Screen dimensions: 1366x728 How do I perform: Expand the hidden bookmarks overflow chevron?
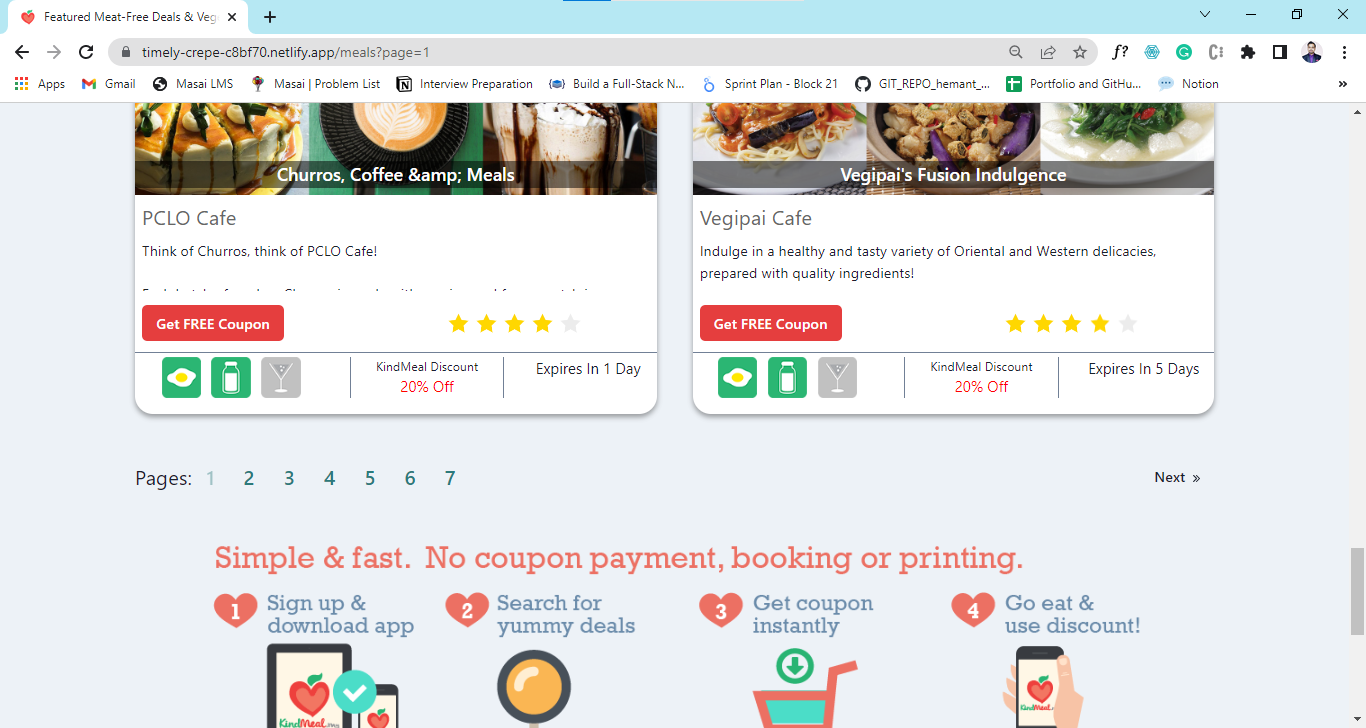coord(1342,84)
